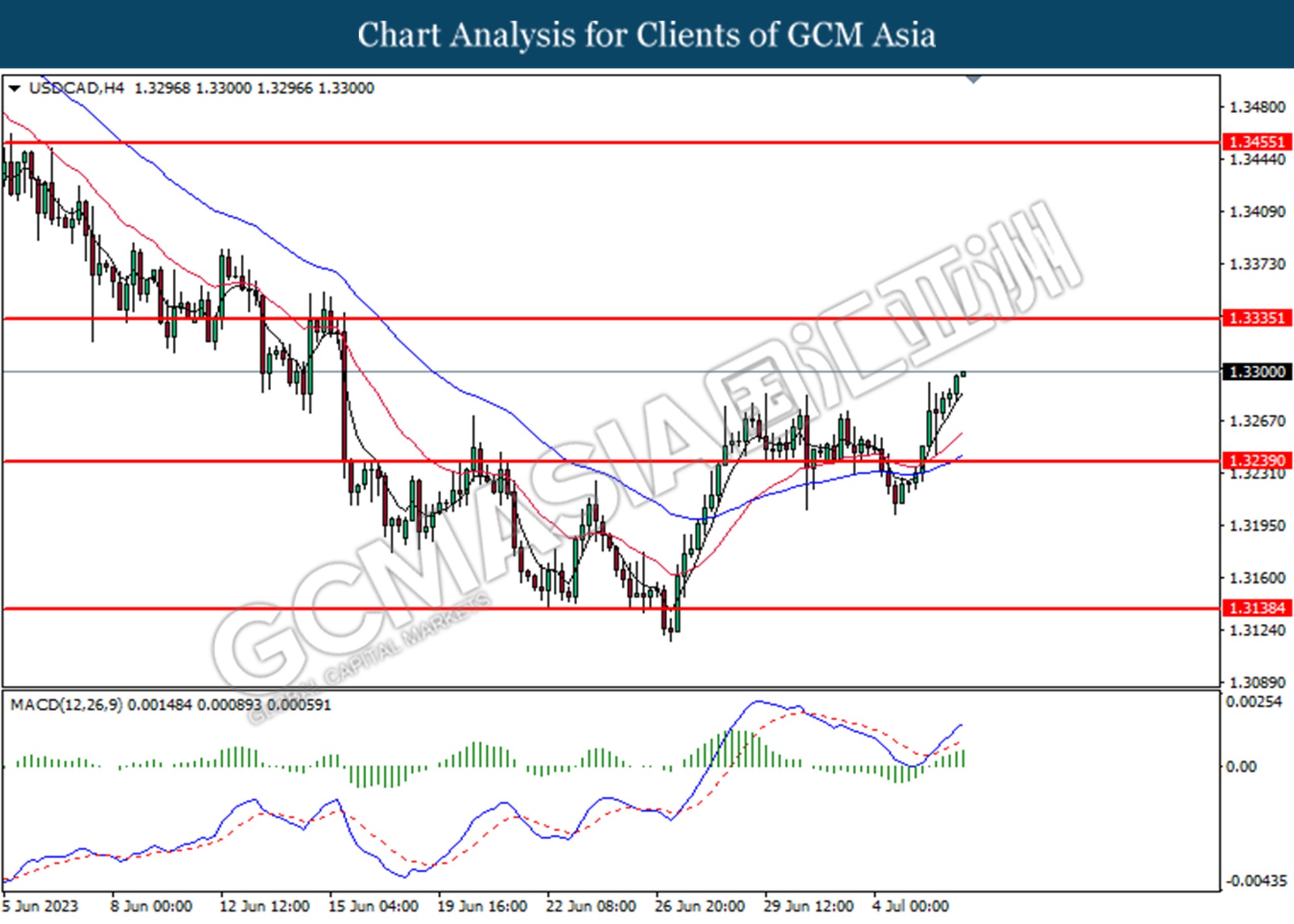Click the 8 Jun 00:00 time label
Image resolution: width=1294 pixels, height=924 pixels.
(x=151, y=906)
